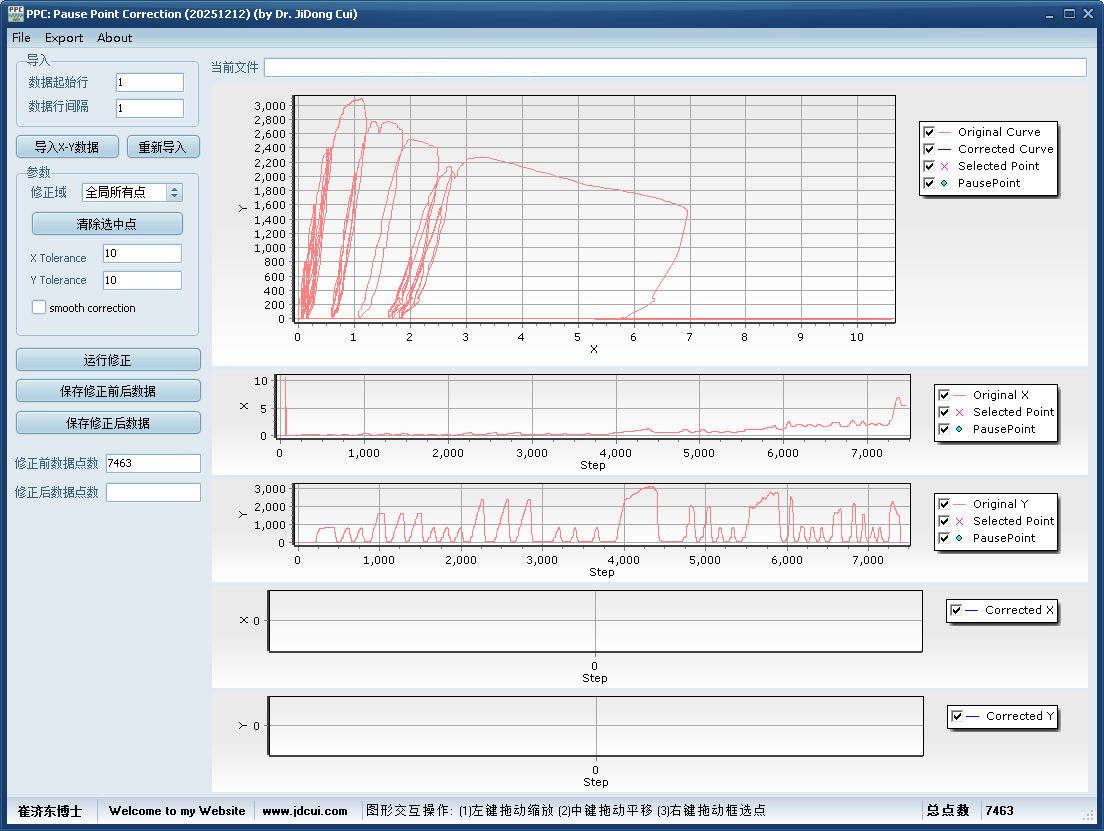Viewport: 1104px width, 831px height.
Task: Open the Export menu
Action: 64,38
